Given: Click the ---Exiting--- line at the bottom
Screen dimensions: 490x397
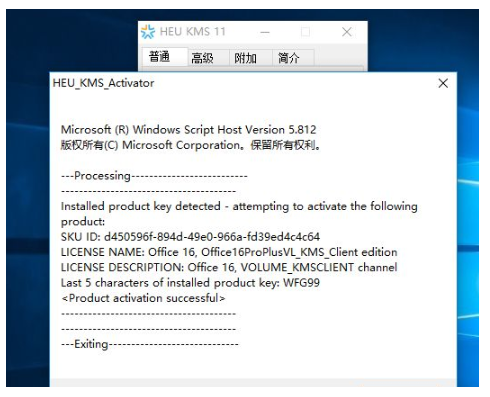Looking at the screenshot, I should [150, 344].
